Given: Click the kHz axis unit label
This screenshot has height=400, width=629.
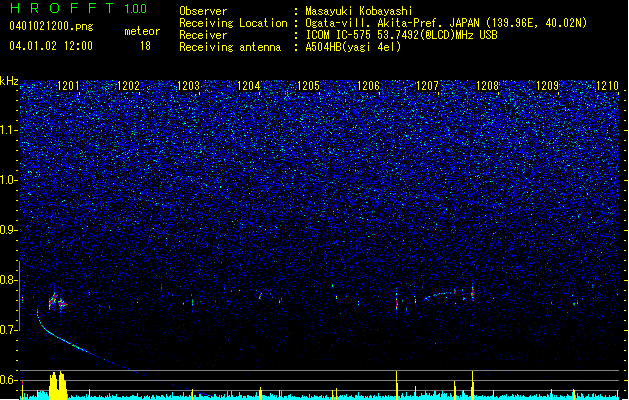Looking at the screenshot, I should 9,81.
